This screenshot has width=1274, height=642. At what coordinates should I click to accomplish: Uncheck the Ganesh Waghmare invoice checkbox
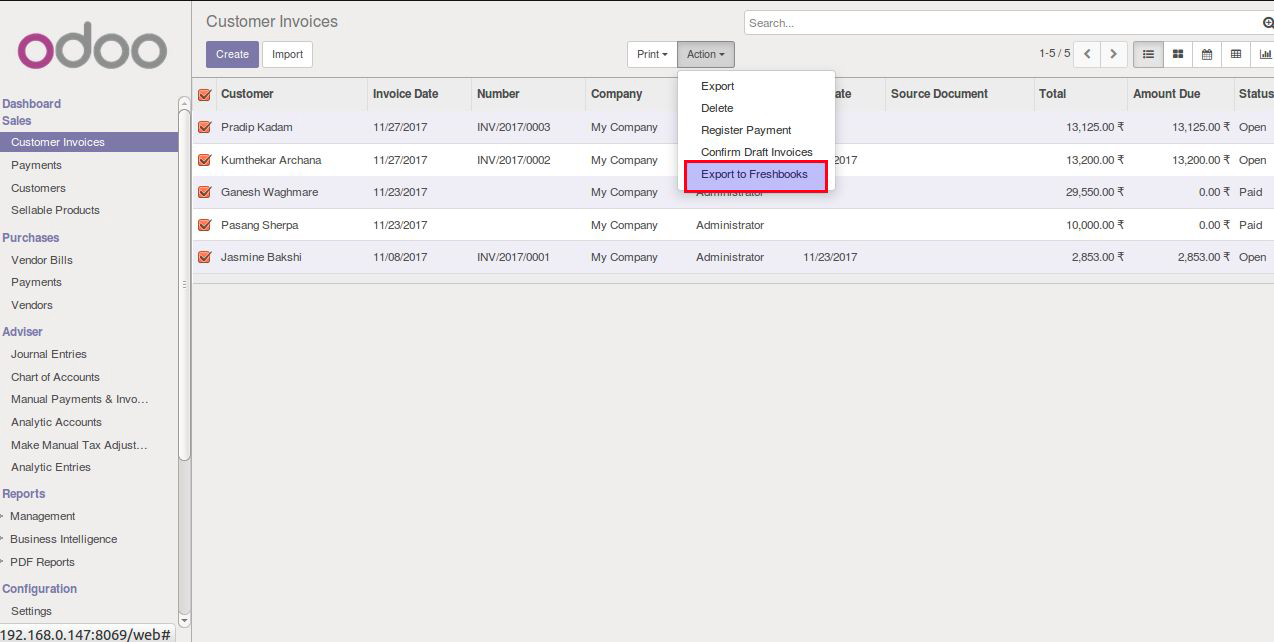[204, 192]
